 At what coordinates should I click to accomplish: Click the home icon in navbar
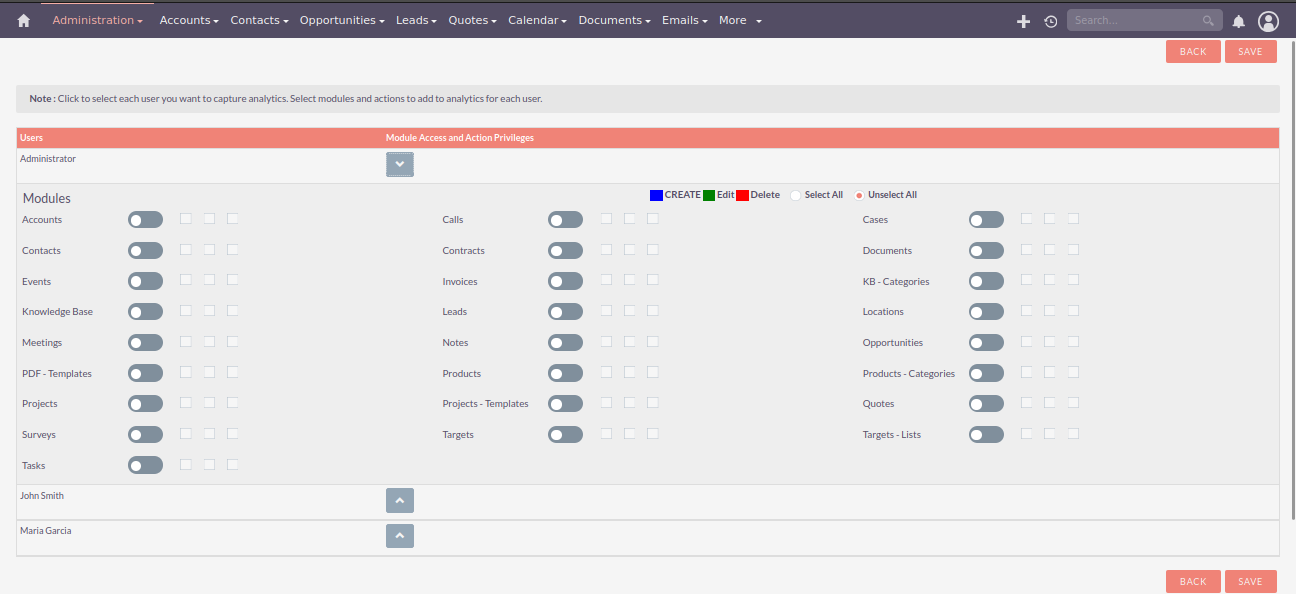24,20
